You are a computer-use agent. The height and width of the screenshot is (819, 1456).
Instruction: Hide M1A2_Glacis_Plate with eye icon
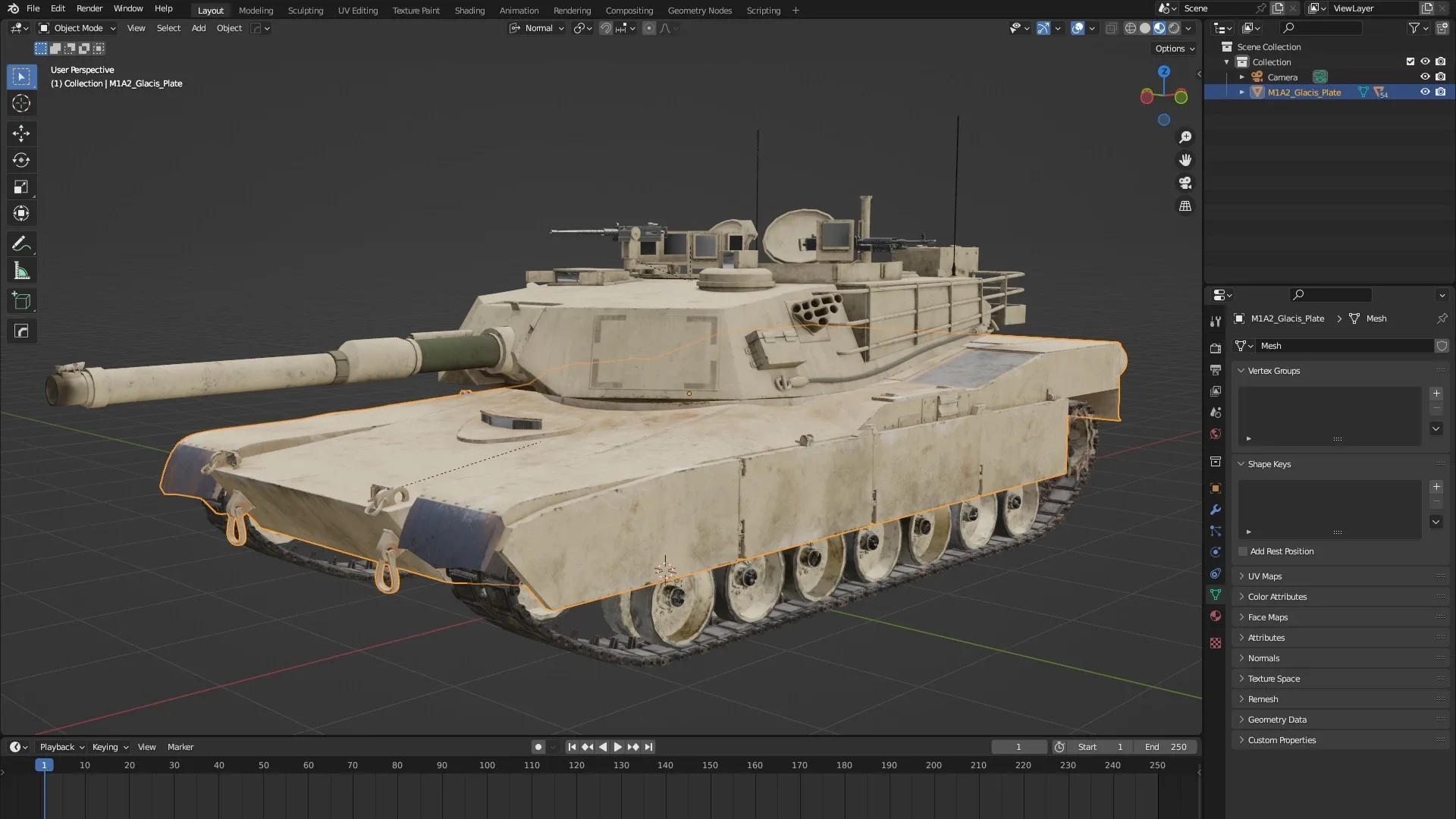[x=1425, y=92]
